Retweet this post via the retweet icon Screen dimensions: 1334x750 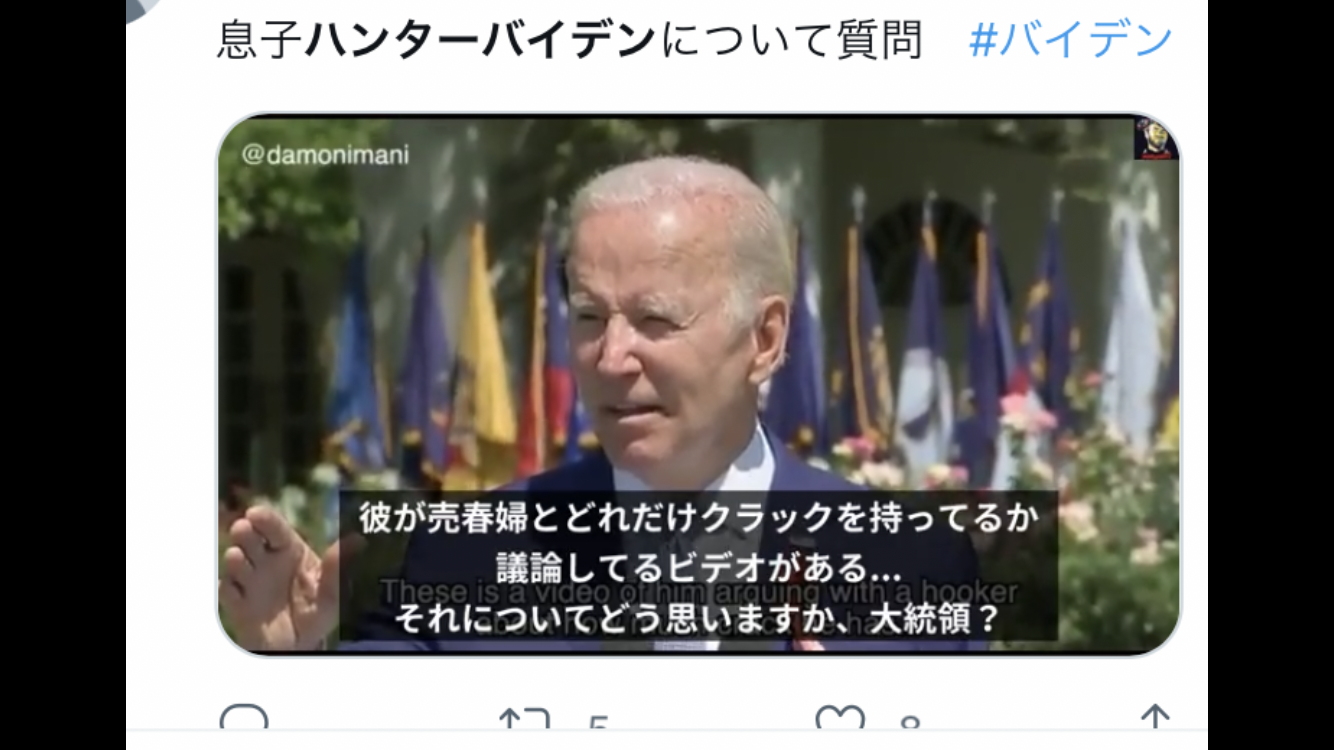tap(525, 720)
